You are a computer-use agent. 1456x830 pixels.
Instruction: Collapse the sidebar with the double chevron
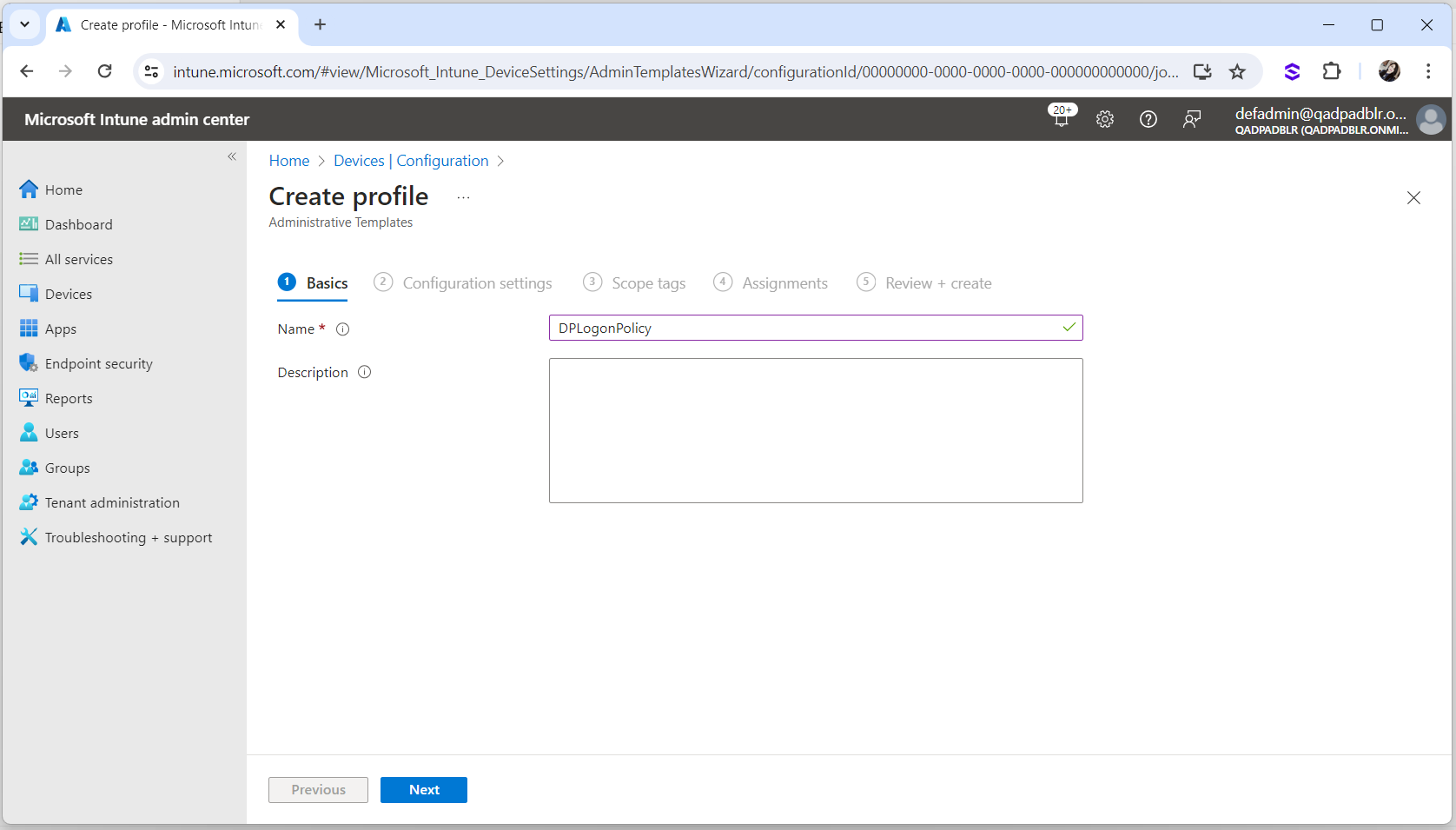click(232, 156)
